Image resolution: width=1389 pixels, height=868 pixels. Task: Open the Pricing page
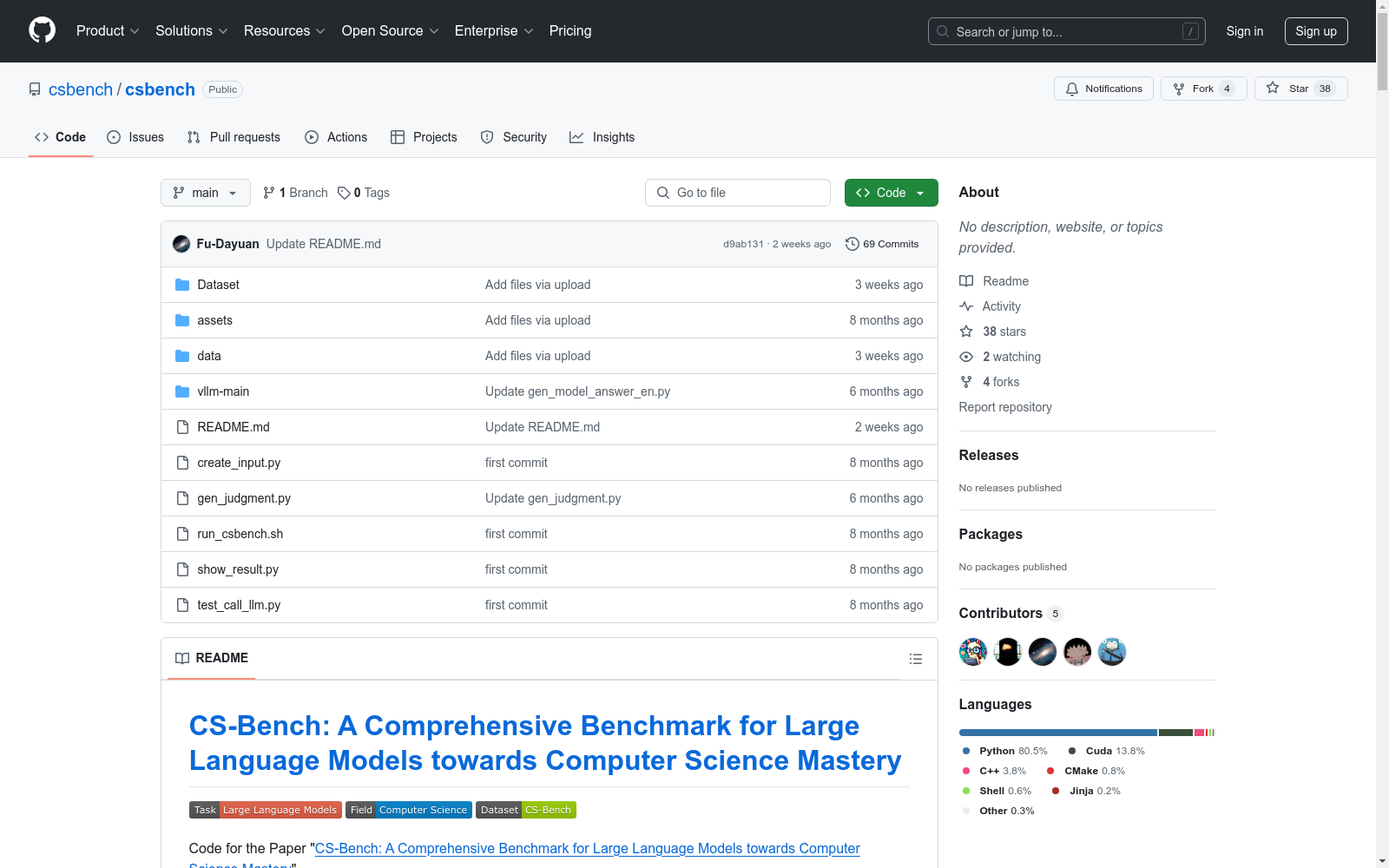point(570,31)
